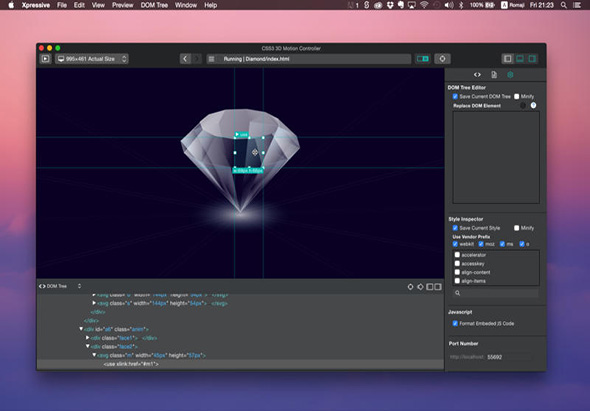The width and height of the screenshot is (590, 411).
Task: Go back with the left chevron
Action: (x=185, y=59)
